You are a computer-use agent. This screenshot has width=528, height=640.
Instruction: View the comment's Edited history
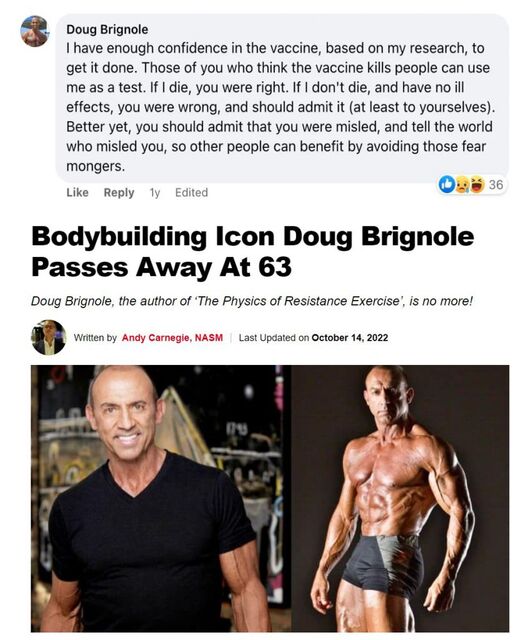pos(191,192)
